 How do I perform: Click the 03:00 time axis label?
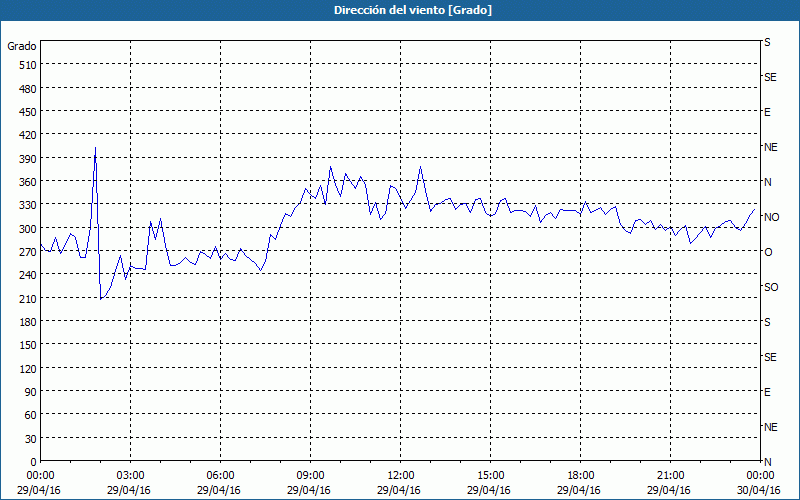coord(131,476)
